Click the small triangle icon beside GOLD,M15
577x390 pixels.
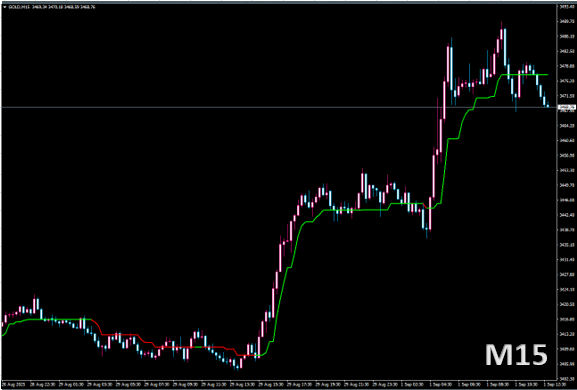pyautogui.click(x=4, y=7)
